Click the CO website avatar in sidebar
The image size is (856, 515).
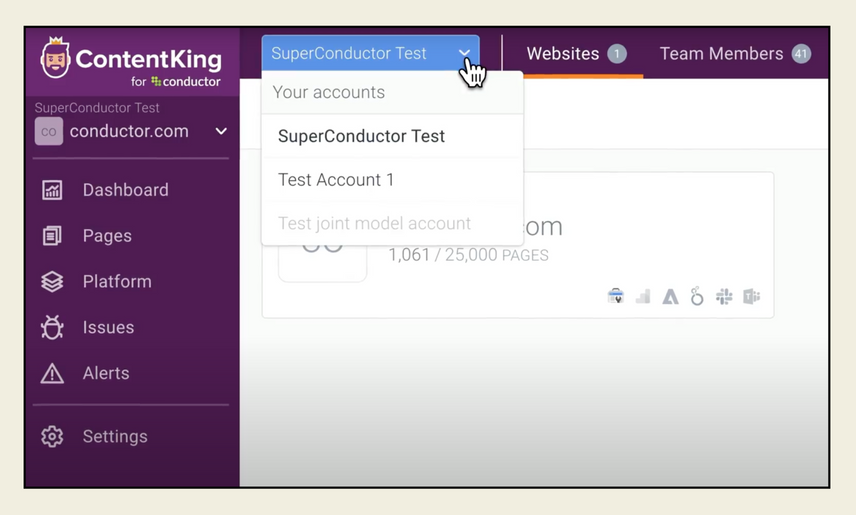[x=49, y=131]
